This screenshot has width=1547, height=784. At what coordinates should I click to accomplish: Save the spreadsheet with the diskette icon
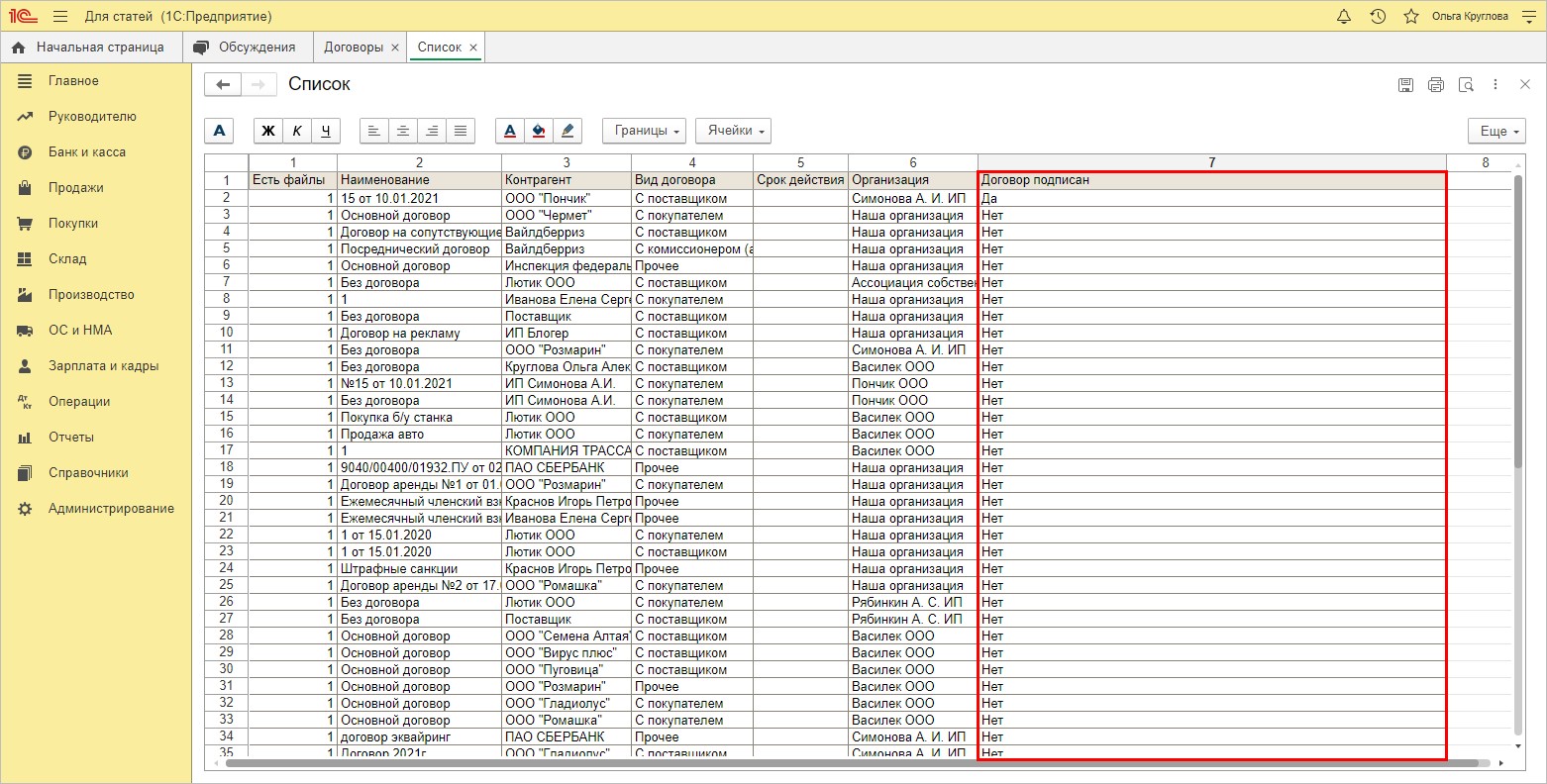[x=1405, y=85]
